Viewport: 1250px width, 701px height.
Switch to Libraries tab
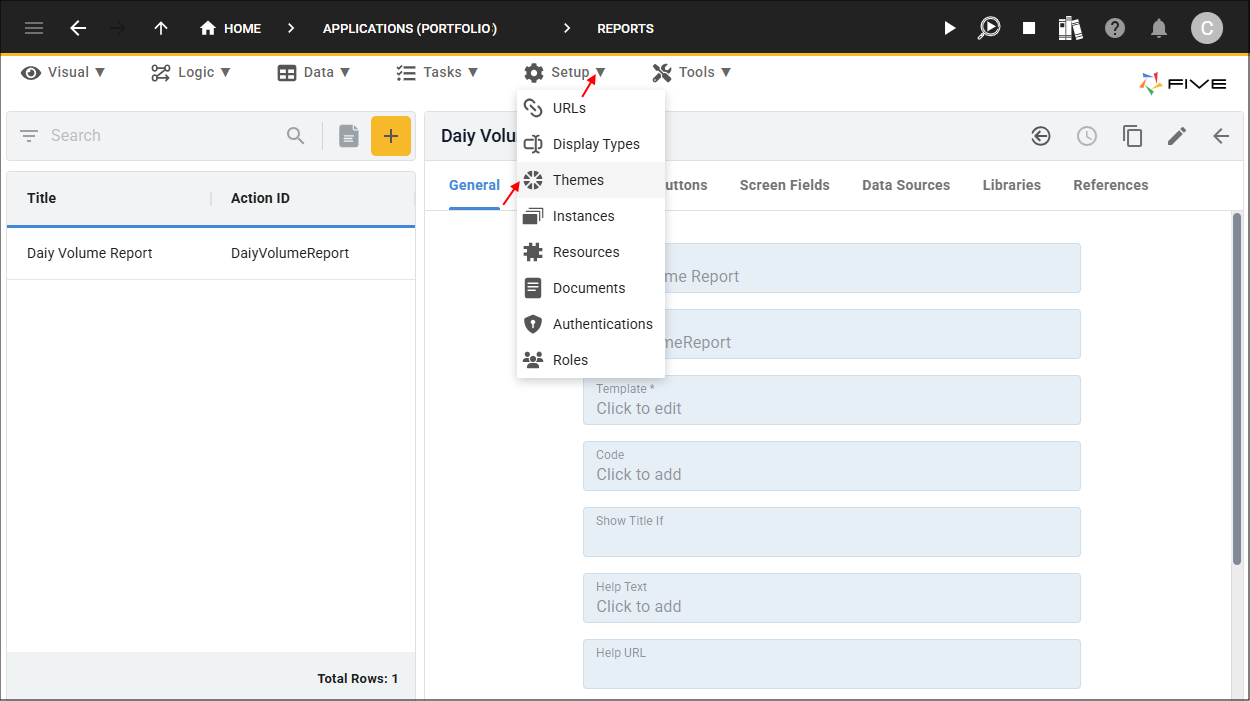(x=1012, y=185)
